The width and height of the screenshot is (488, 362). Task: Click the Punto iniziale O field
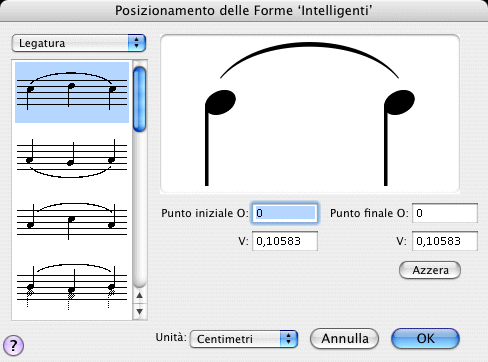click(285, 213)
